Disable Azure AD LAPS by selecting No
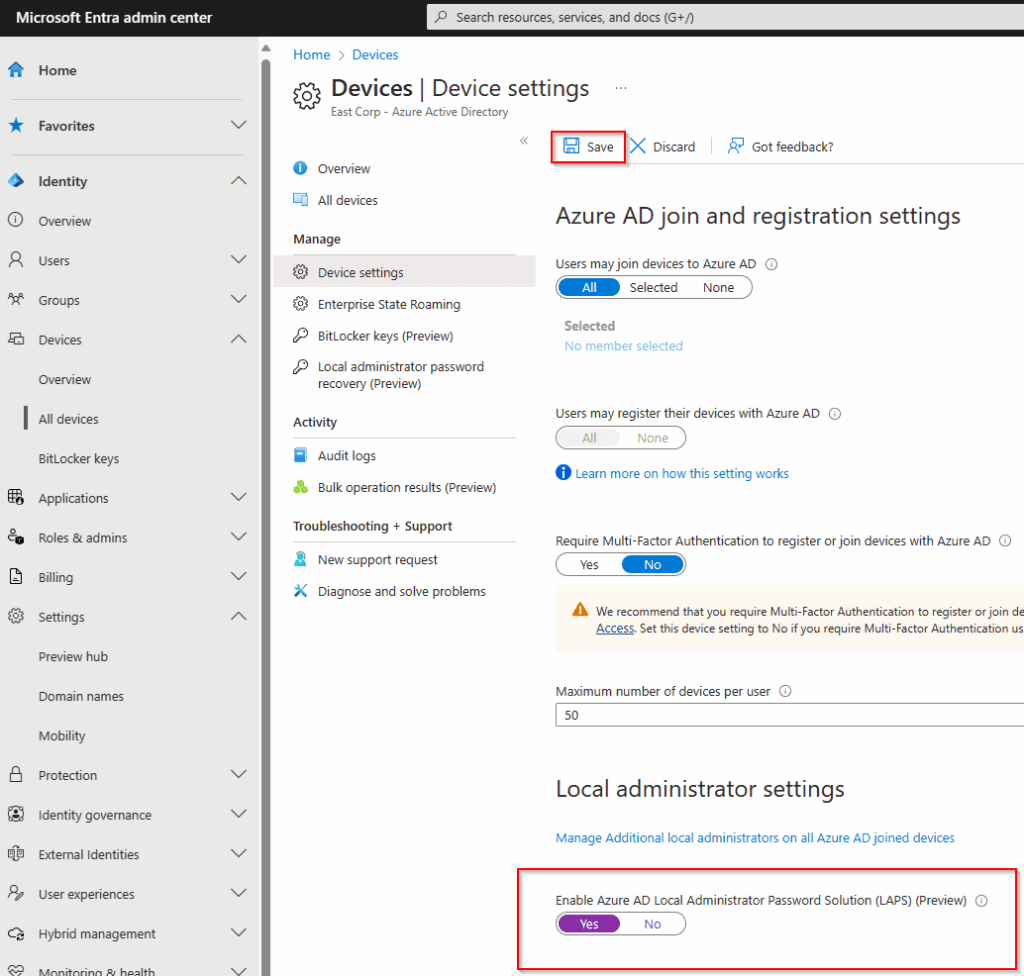Viewport: 1024px width, 976px height. click(652, 923)
